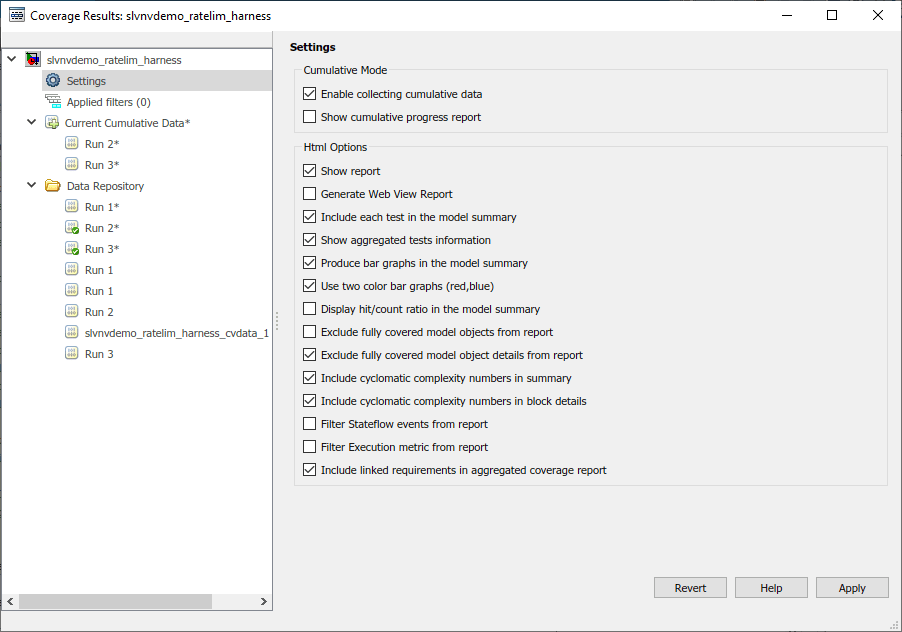The image size is (902, 632).
Task: Click the slvnvdemo_ratelim_harness_cvdata_1 data icon
Action: coord(72,333)
